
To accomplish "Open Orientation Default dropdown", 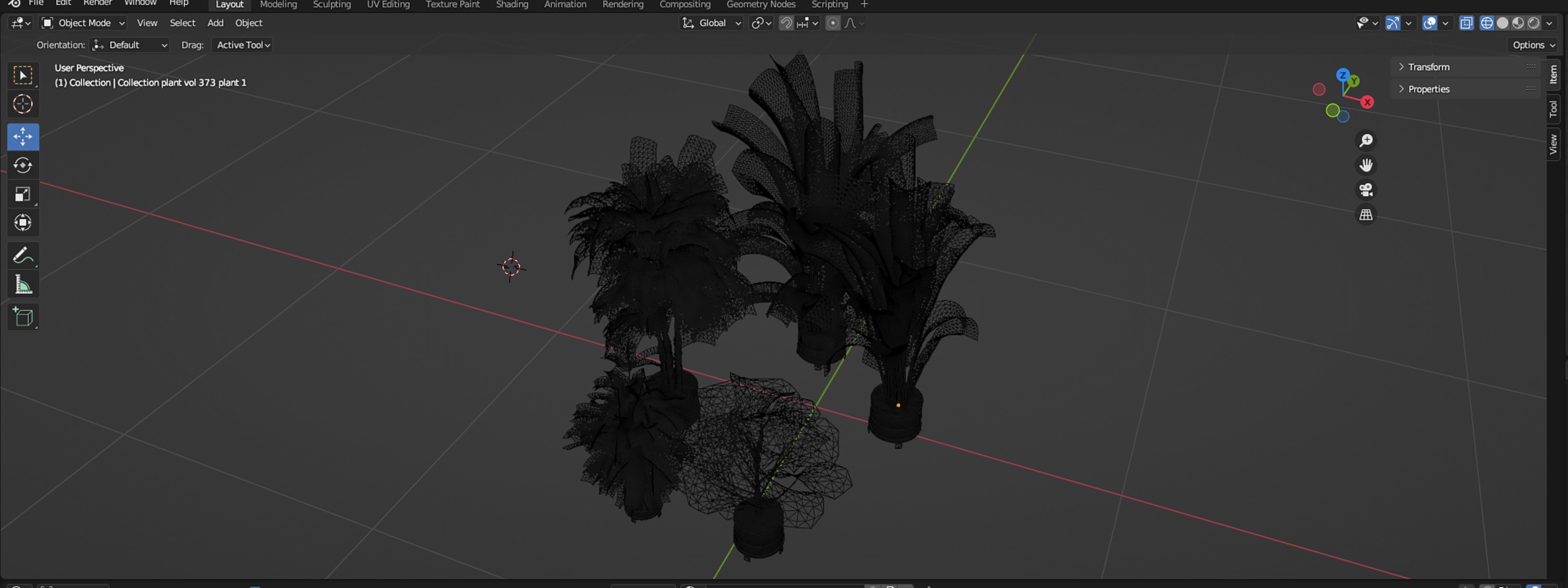I will [129, 45].
